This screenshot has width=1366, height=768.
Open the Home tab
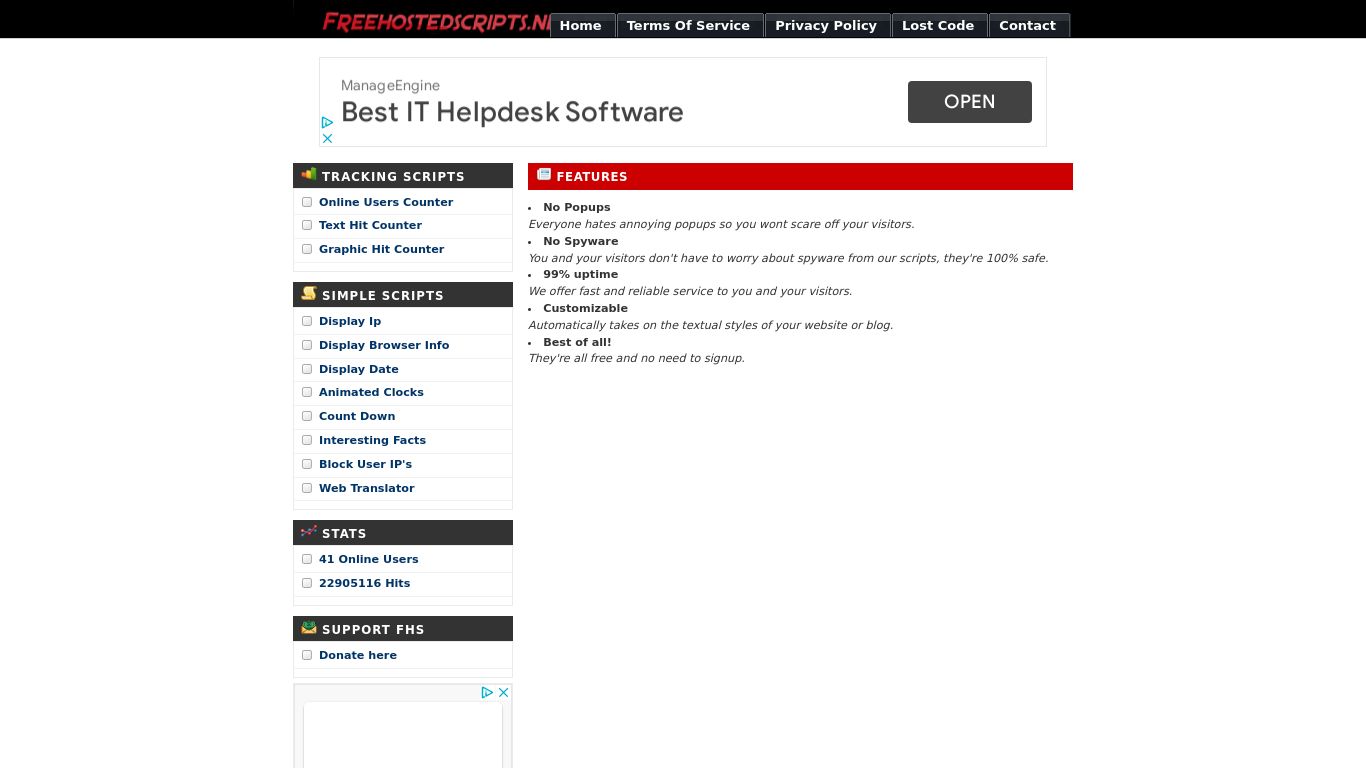[x=580, y=25]
